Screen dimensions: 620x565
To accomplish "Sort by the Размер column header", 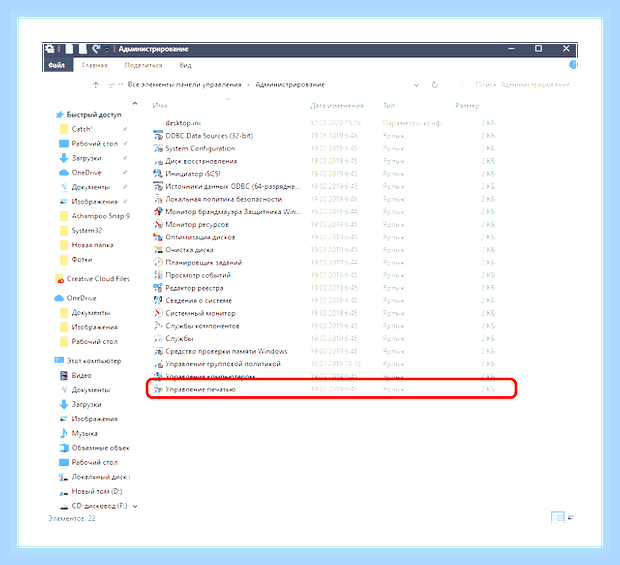I will coord(467,106).
